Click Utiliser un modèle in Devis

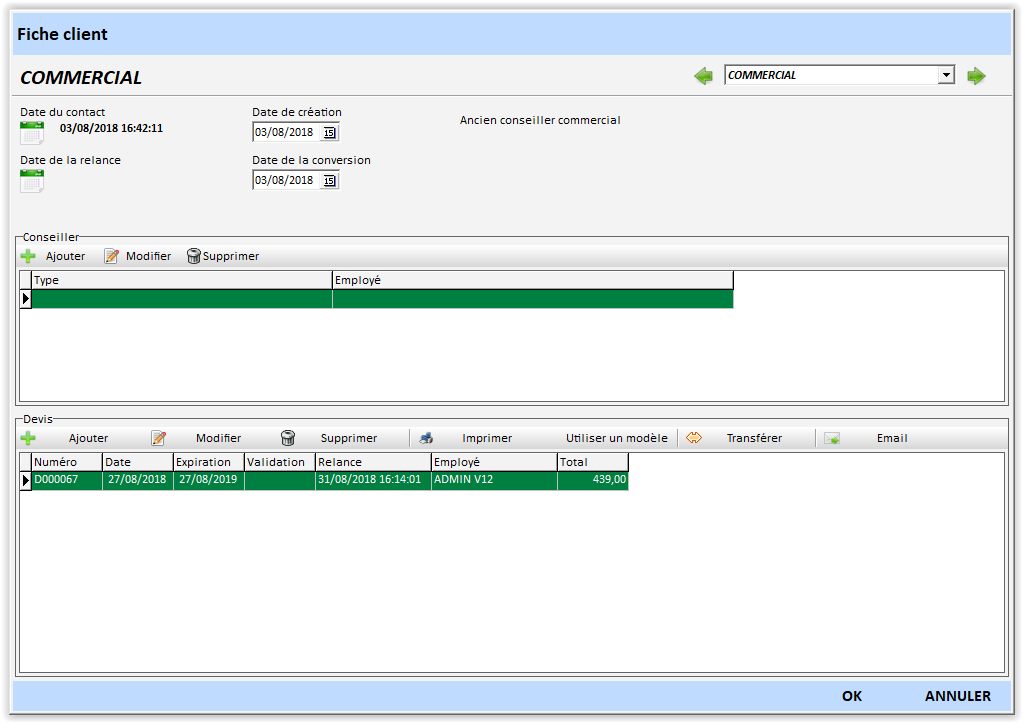tap(616, 438)
